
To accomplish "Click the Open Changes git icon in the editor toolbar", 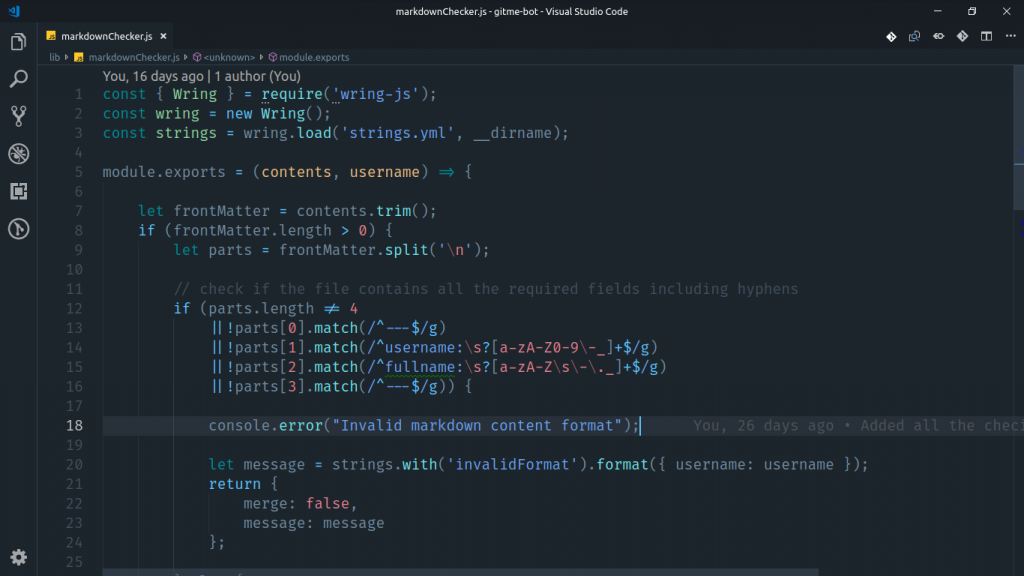I will [891, 35].
